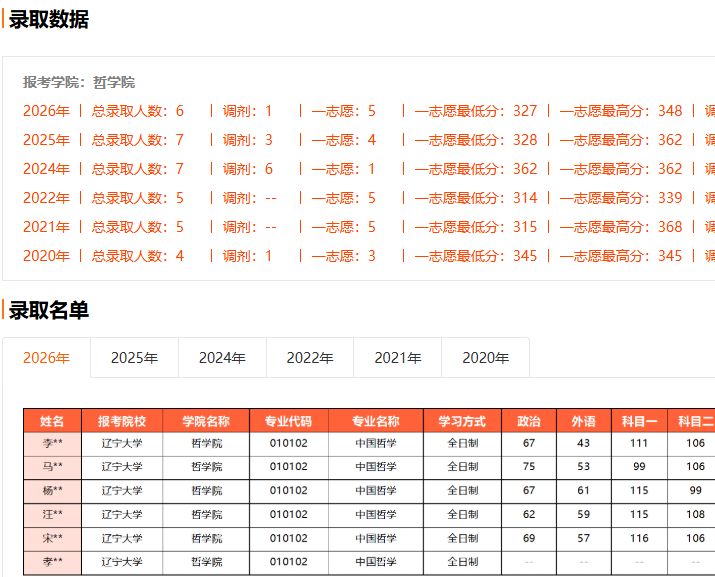
Task: Click 外语 score 43 cell
Action: point(584,443)
